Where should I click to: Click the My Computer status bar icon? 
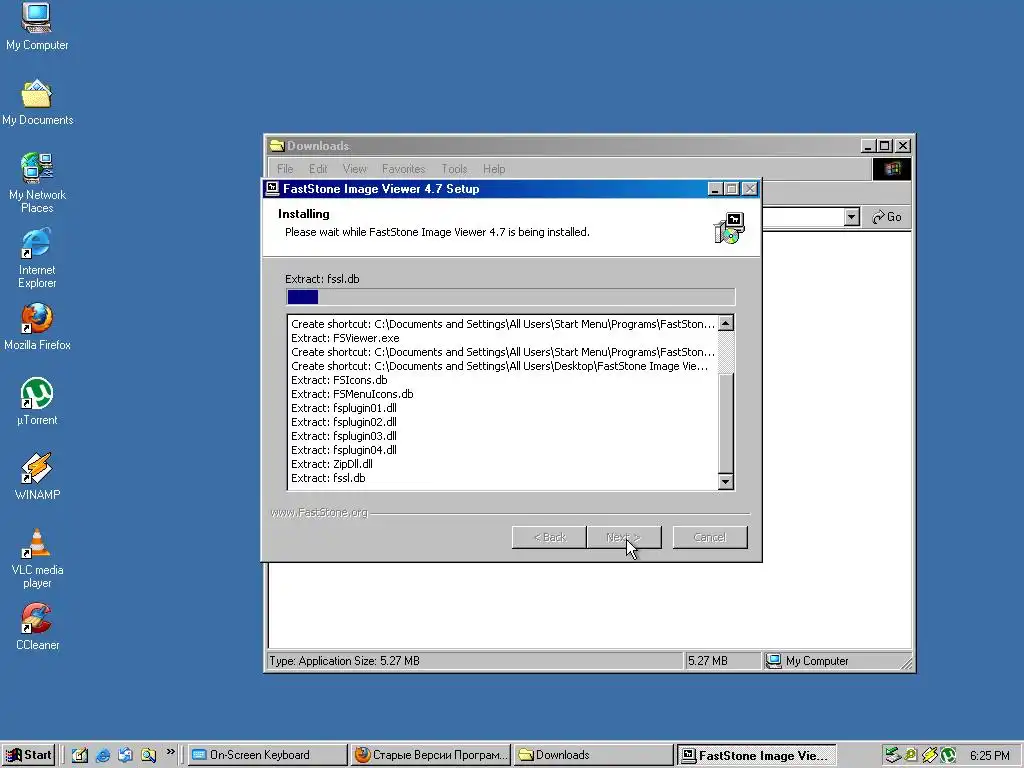[x=774, y=661]
